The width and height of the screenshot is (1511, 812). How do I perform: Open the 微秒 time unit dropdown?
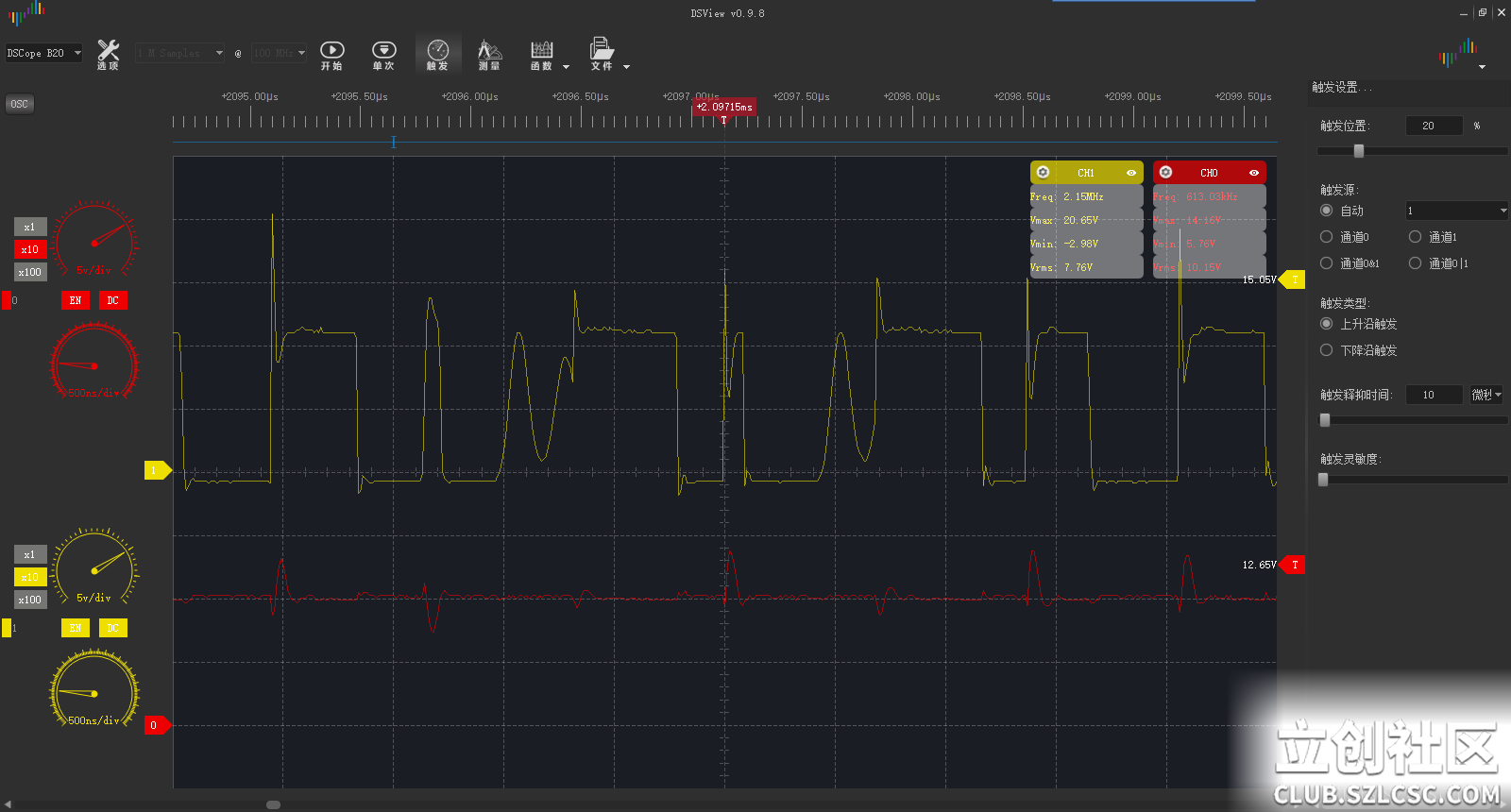click(x=1486, y=395)
